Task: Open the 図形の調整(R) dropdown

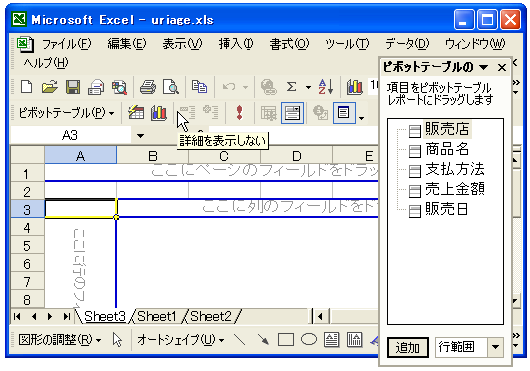Action: pos(59,340)
